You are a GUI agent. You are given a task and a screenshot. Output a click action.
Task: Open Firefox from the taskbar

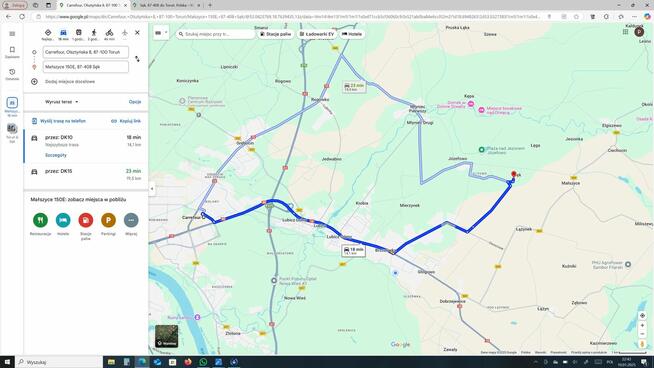(188, 362)
